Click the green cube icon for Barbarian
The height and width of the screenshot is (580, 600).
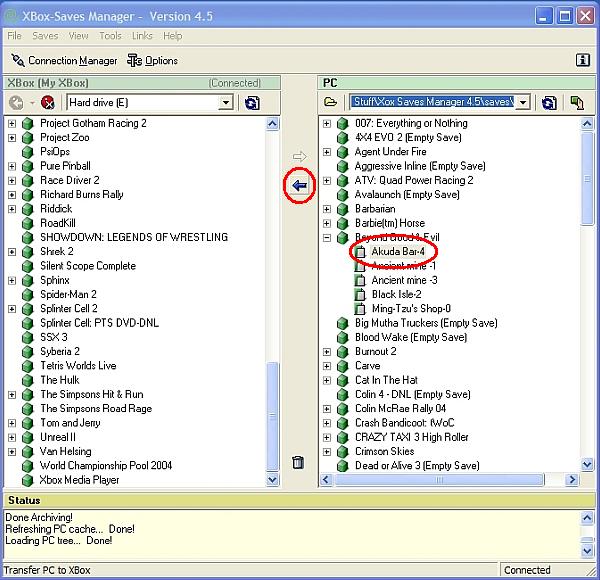342,209
